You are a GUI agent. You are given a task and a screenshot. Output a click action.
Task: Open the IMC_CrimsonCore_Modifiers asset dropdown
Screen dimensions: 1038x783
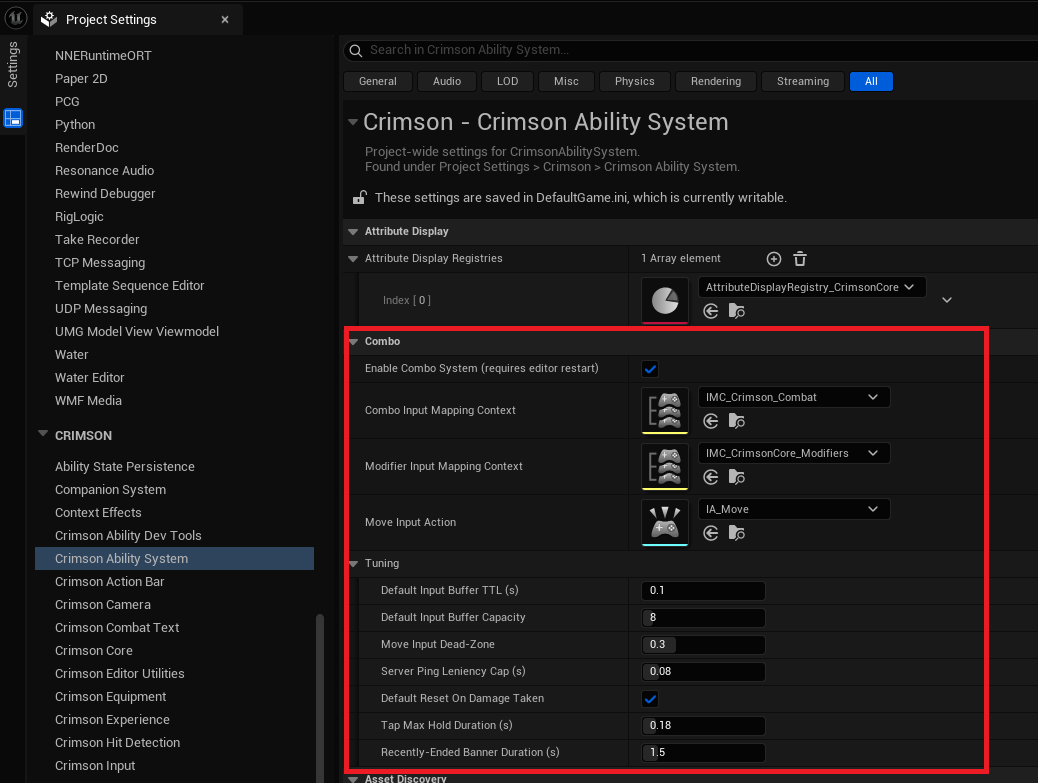[794, 453]
